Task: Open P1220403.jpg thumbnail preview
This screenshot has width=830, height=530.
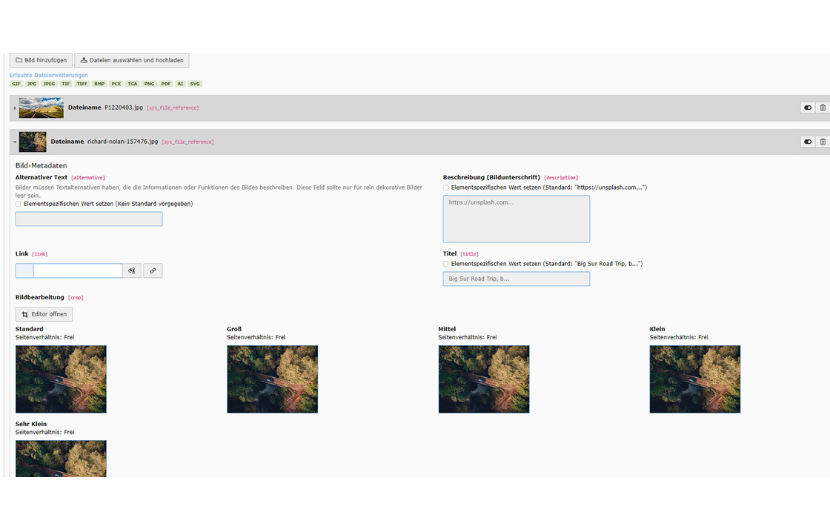Action: click(x=41, y=108)
